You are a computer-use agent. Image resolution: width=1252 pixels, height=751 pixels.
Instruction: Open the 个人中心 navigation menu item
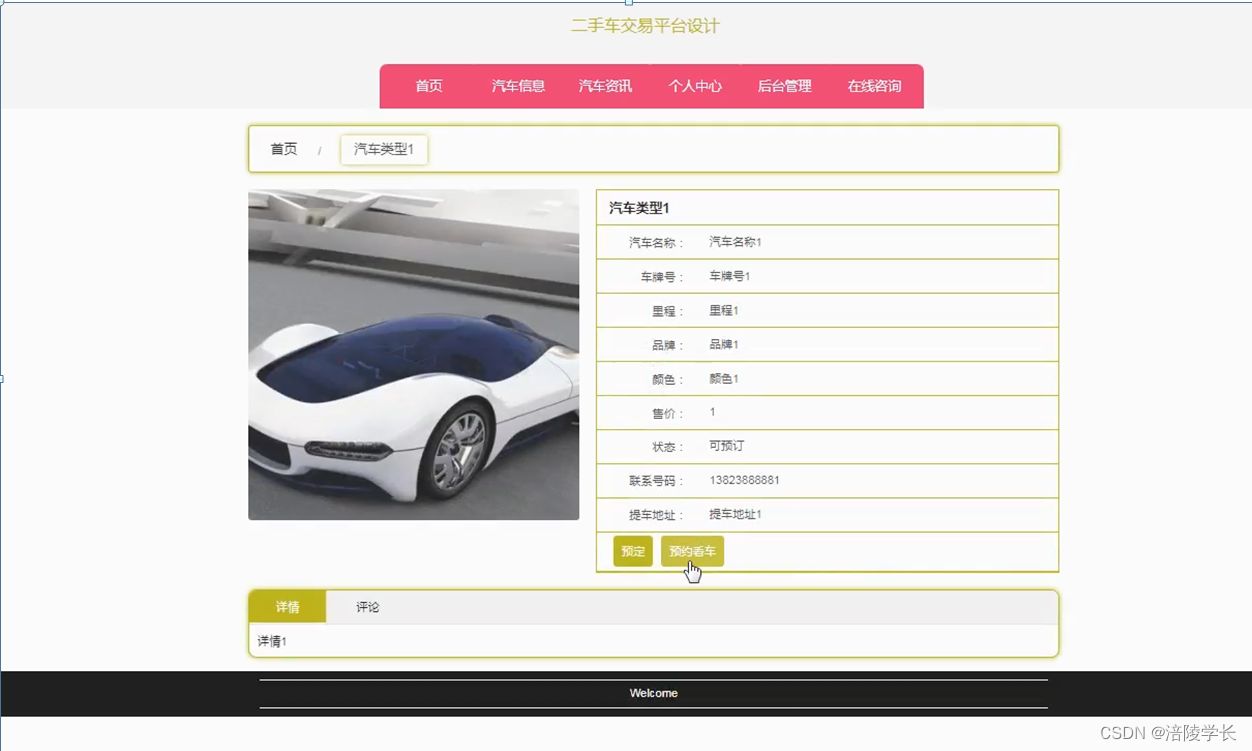[x=695, y=86]
